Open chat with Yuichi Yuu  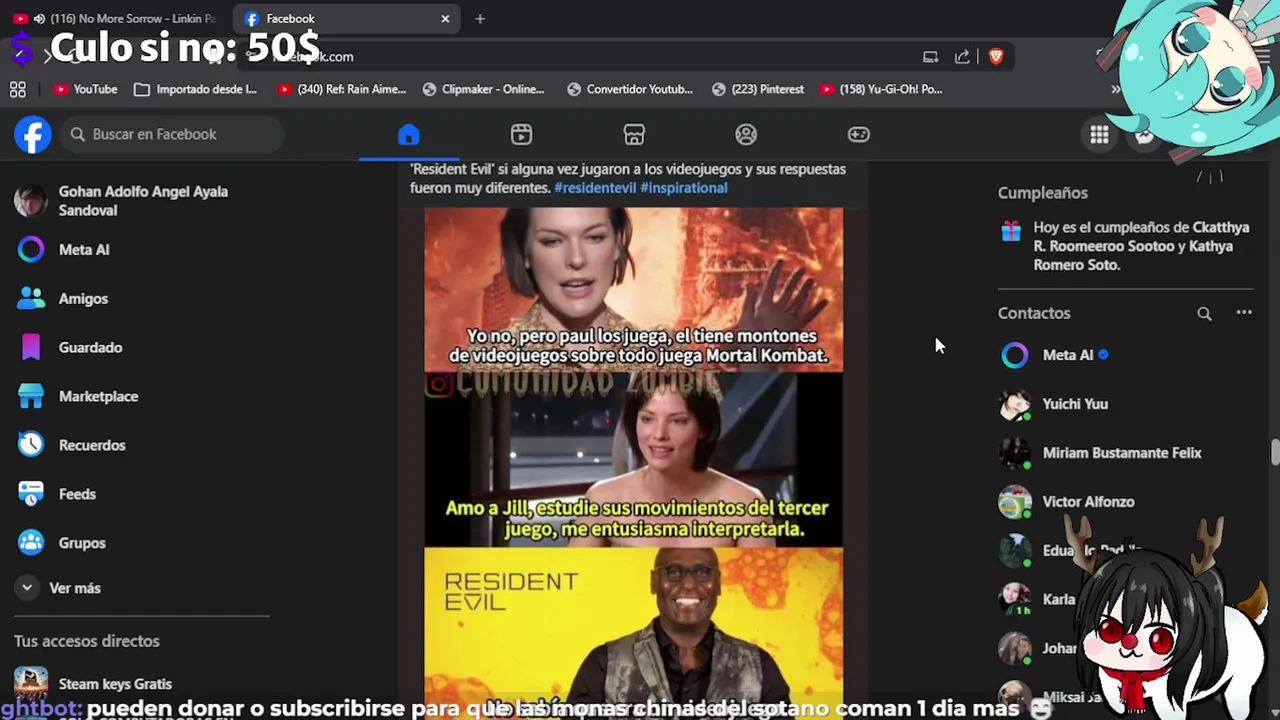[1125, 404]
